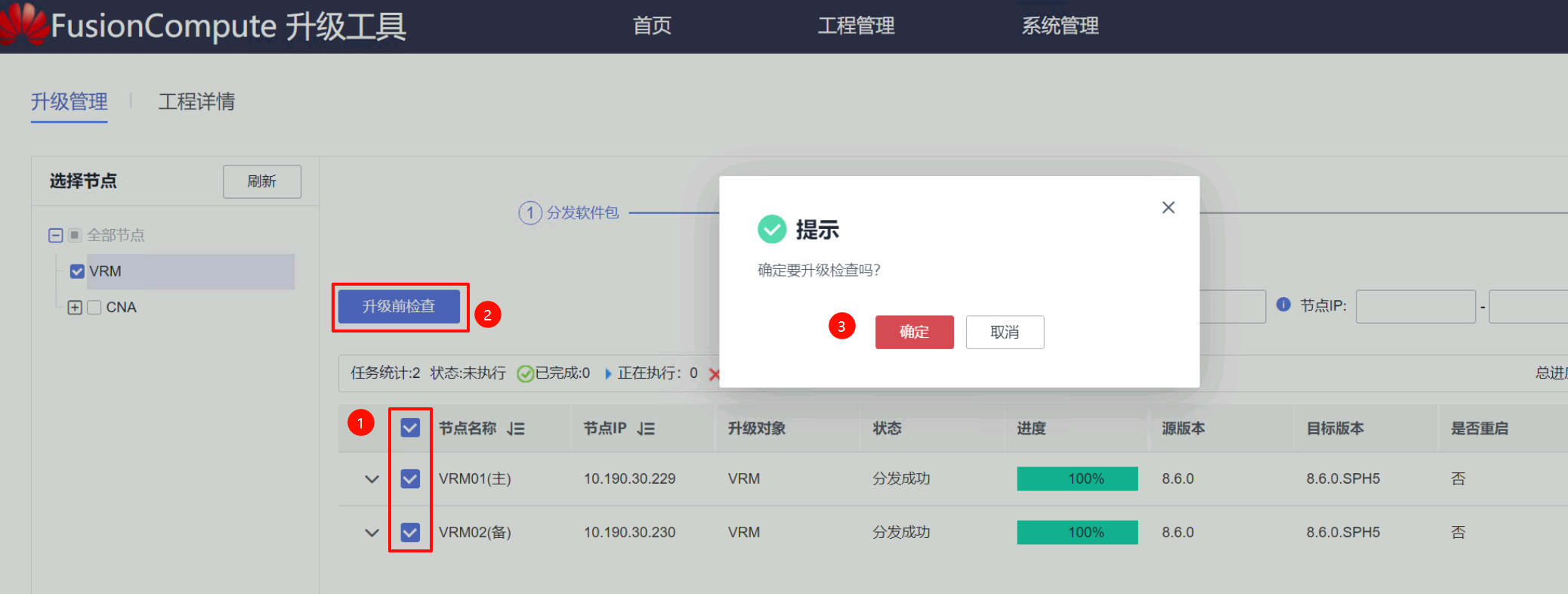Switch to the 工程详情 tab
The height and width of the screenshot is (594, 1568).
[x=196, y=101]
